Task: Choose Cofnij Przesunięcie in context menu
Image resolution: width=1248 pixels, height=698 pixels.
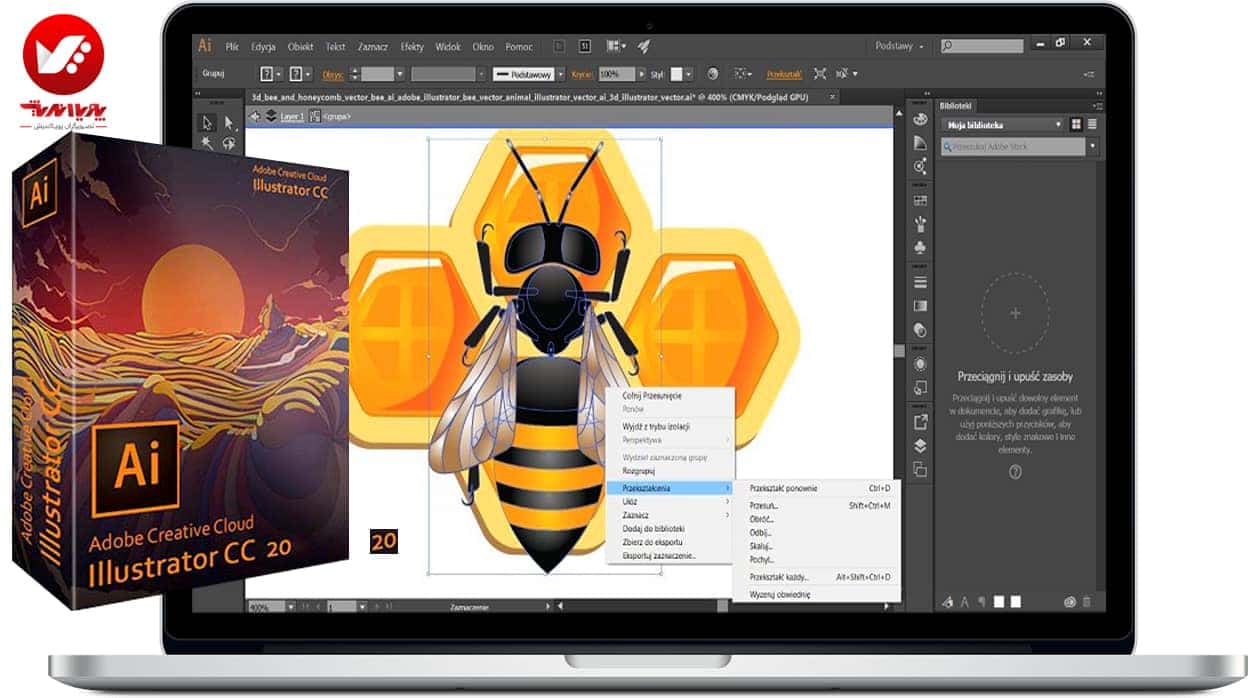Action: click(653, 396)
